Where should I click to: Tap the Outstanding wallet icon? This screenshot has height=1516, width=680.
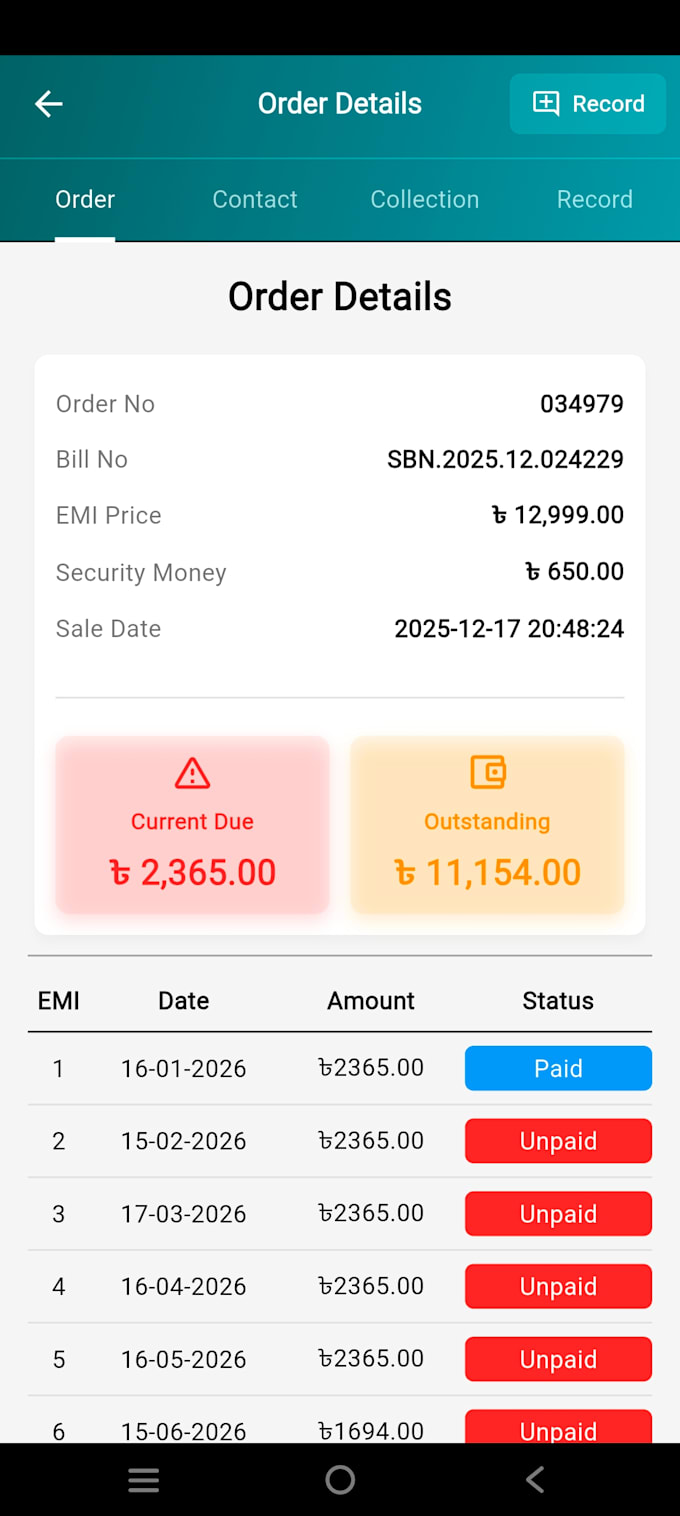coord(488,772)
